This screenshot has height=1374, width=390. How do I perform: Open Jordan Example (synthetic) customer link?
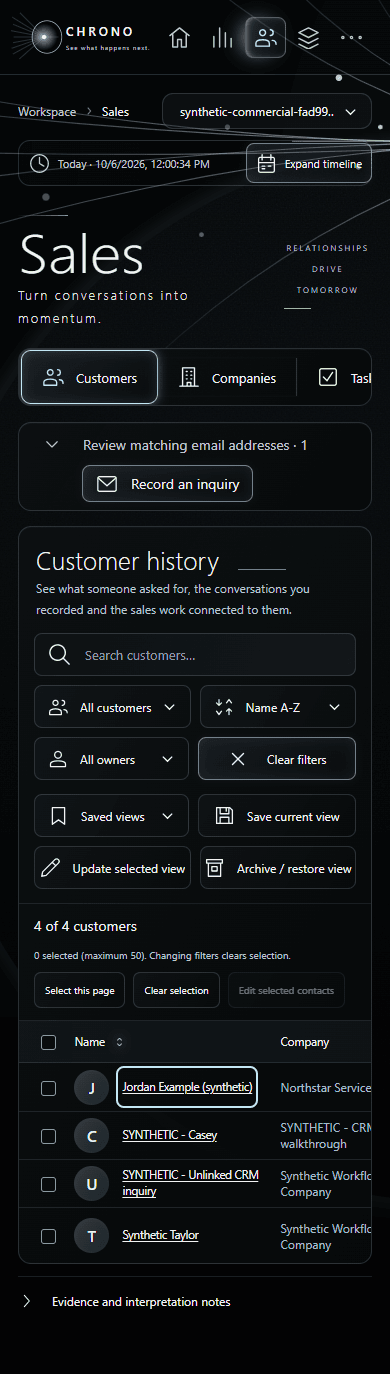coord(187,1087)
